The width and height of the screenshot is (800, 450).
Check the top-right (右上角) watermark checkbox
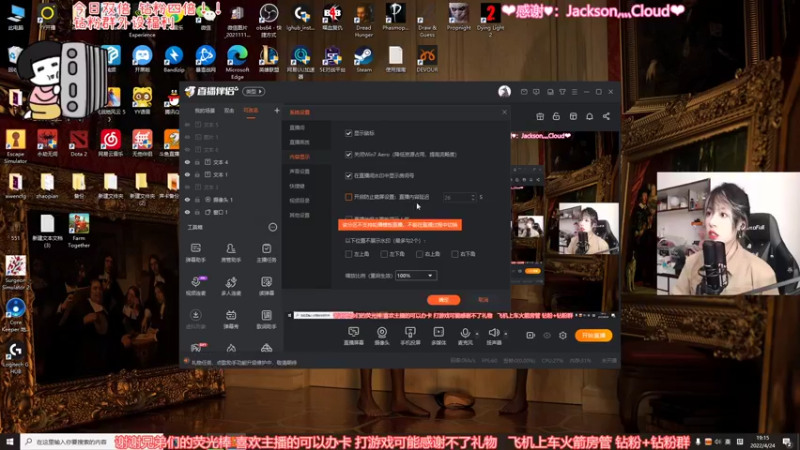pos(419,254)
